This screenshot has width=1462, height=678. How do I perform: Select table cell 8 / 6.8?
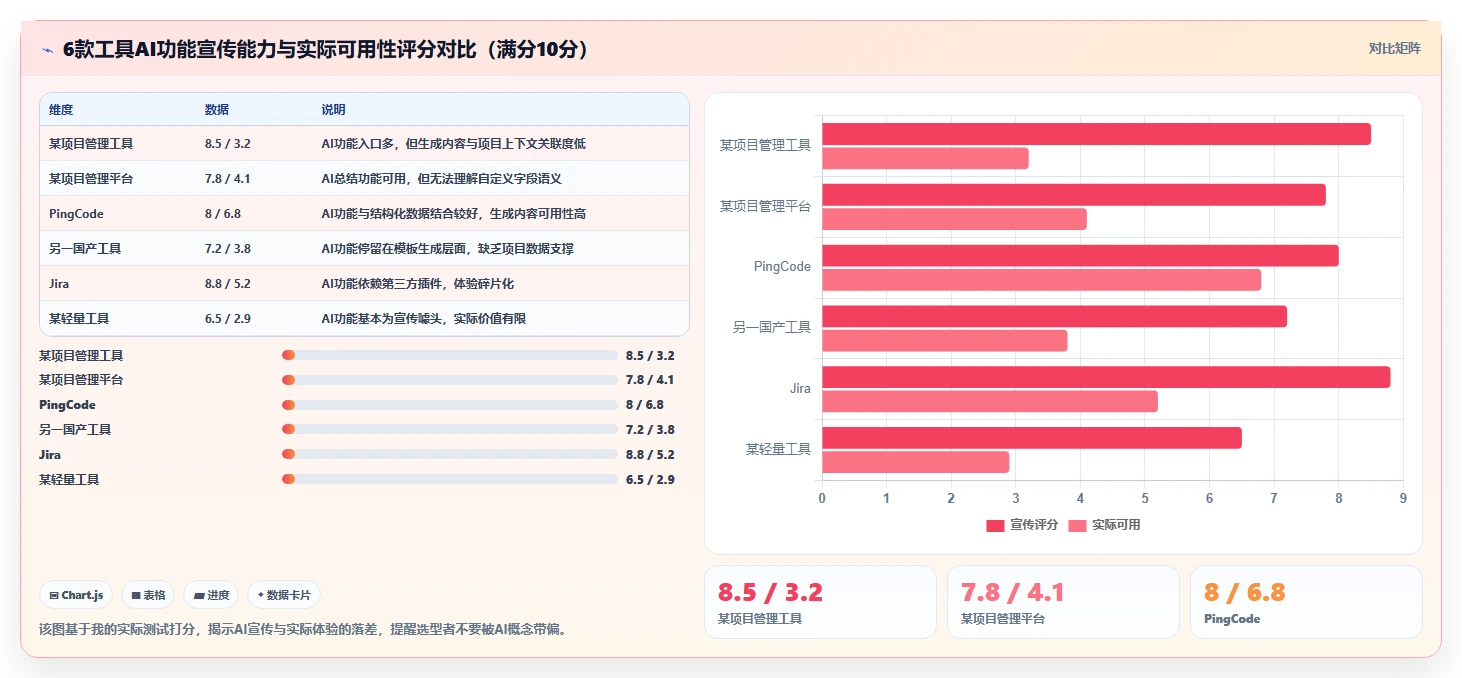pos(223,214)
